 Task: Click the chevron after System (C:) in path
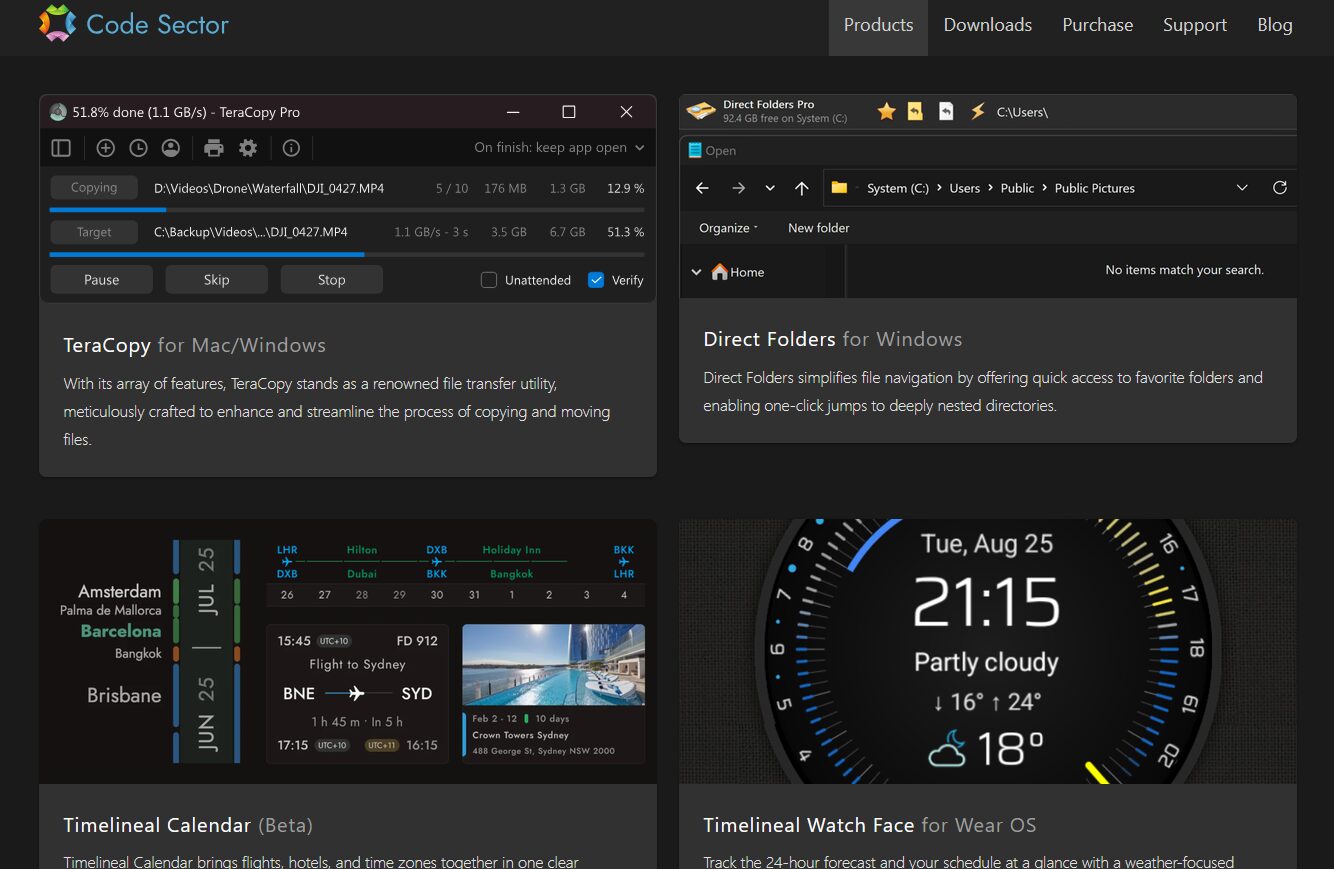tap(939, 188)
